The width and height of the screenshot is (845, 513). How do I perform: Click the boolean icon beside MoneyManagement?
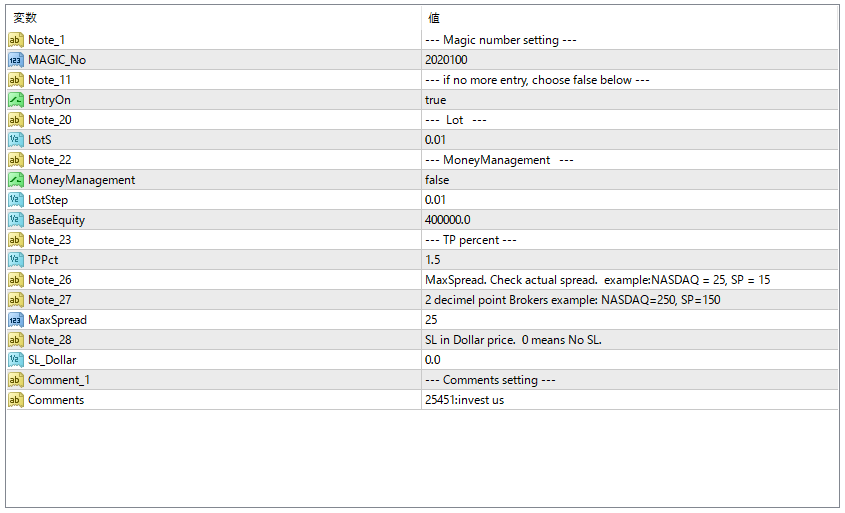click(x=16, y=180)
